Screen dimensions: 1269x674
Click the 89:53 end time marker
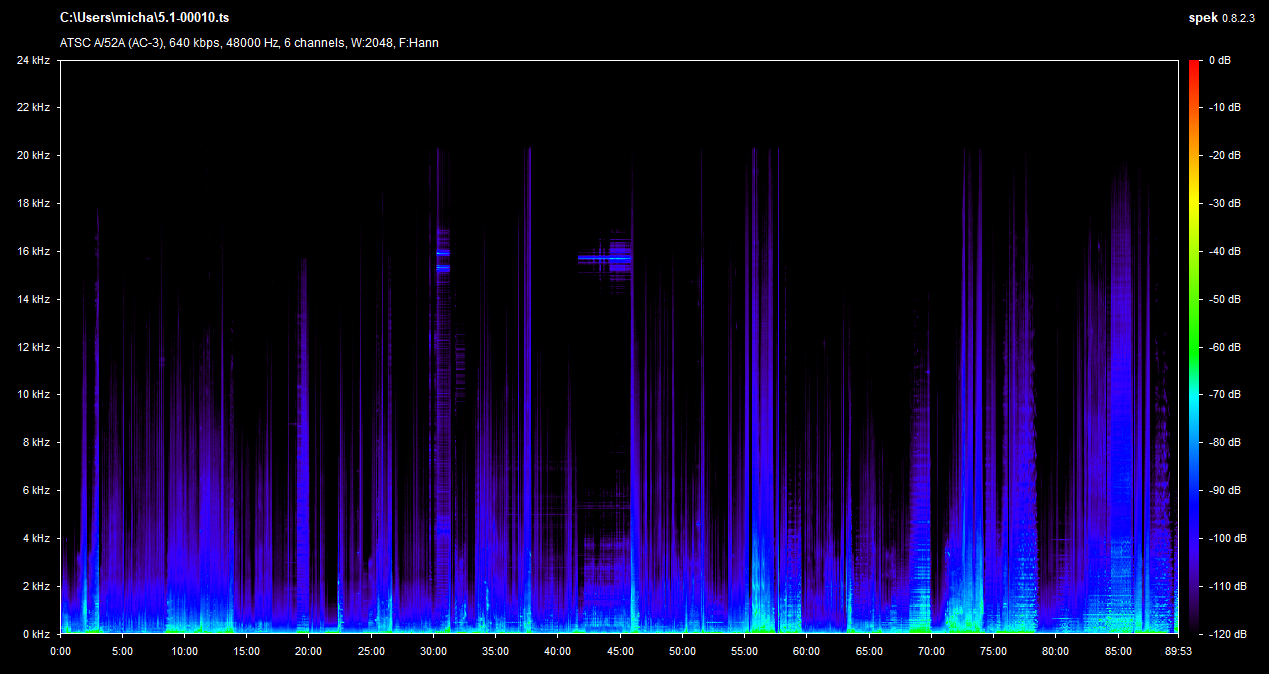point(1176,651)
